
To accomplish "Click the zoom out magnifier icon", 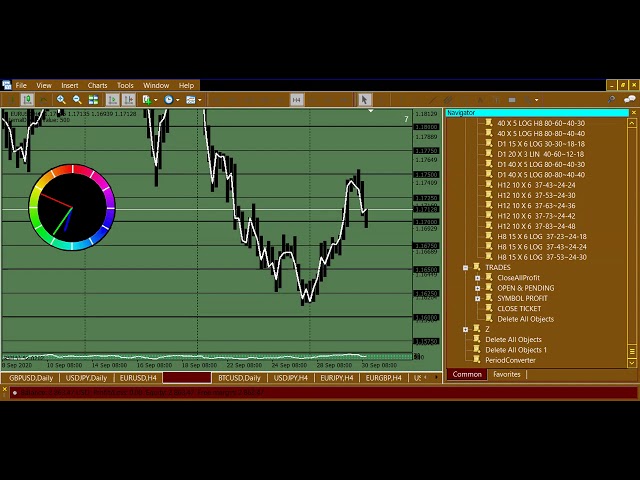I will (x=77, y=99).
